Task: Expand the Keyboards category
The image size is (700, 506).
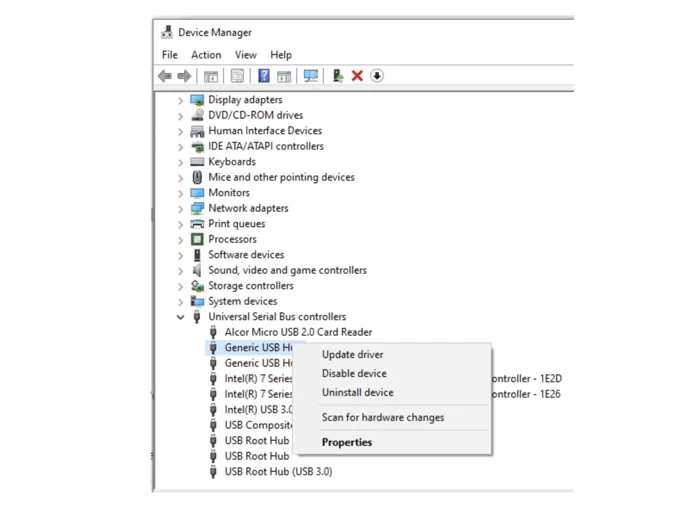Action: (181, 162)
